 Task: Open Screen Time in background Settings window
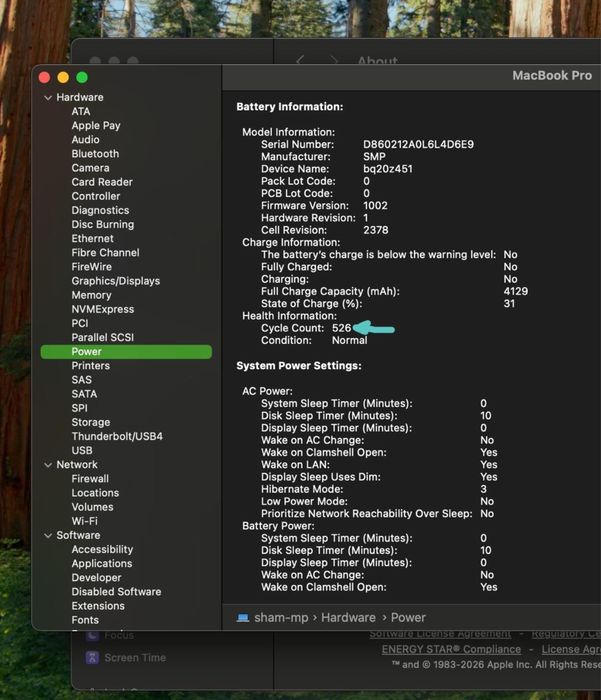tap(135, 658)
